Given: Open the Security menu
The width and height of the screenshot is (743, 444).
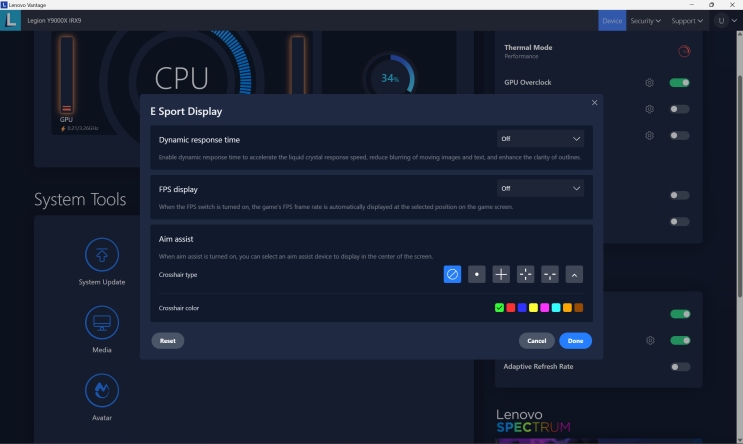Looking at the screenshot, I should (x=645, y=20).
